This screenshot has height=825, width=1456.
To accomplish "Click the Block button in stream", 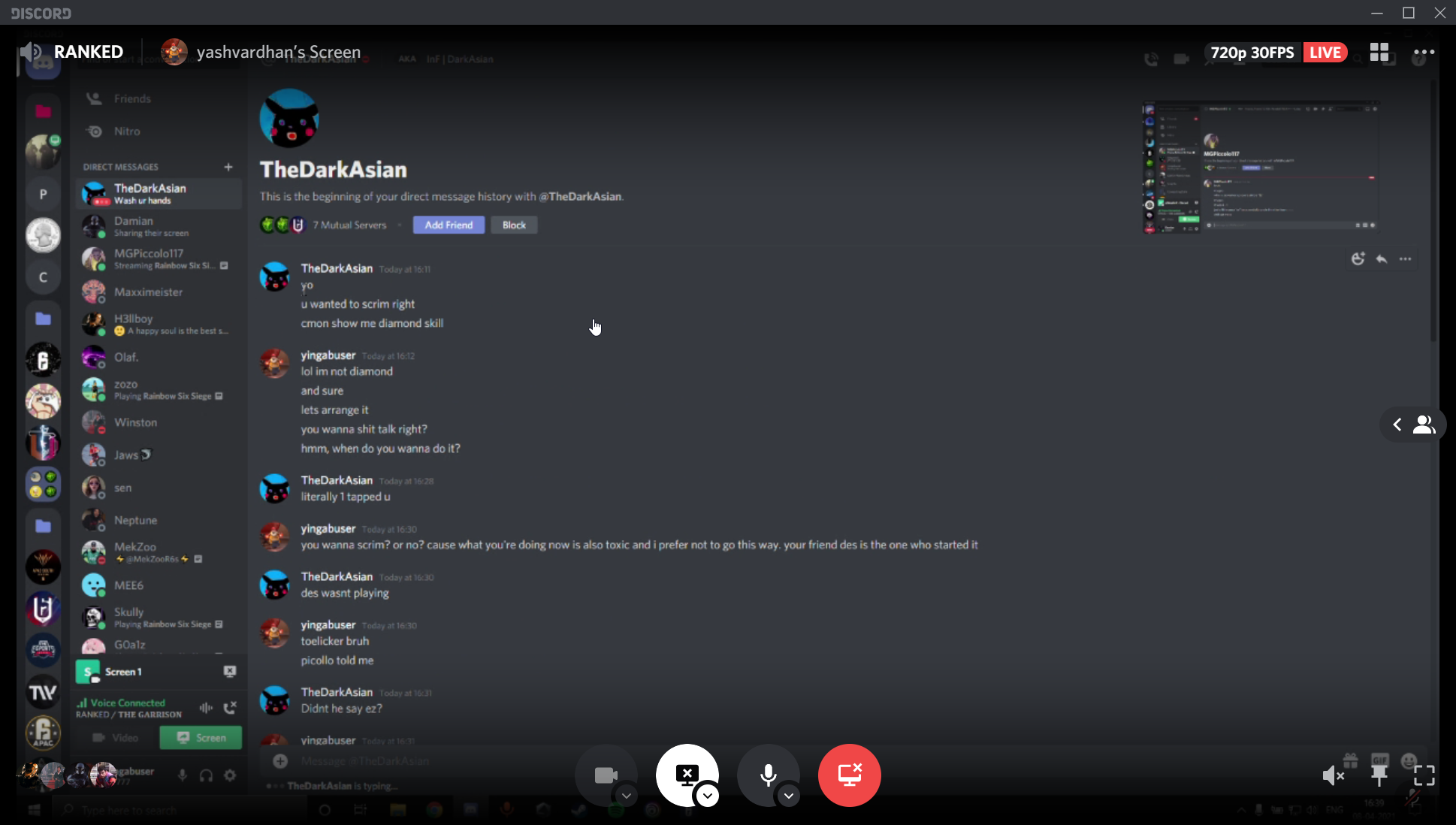I will pos(514,225).
